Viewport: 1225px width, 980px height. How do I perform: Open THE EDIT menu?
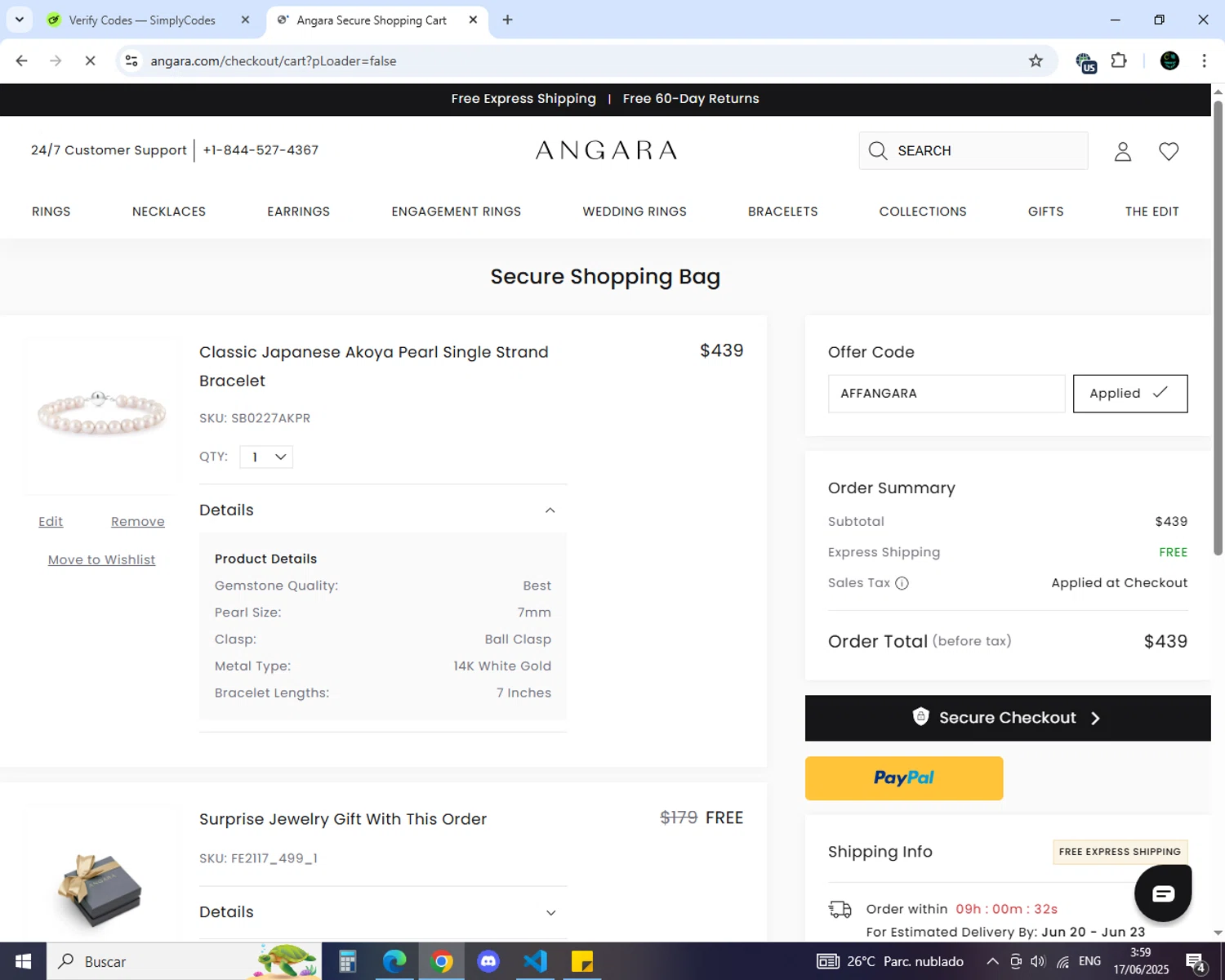point(1151,212)
